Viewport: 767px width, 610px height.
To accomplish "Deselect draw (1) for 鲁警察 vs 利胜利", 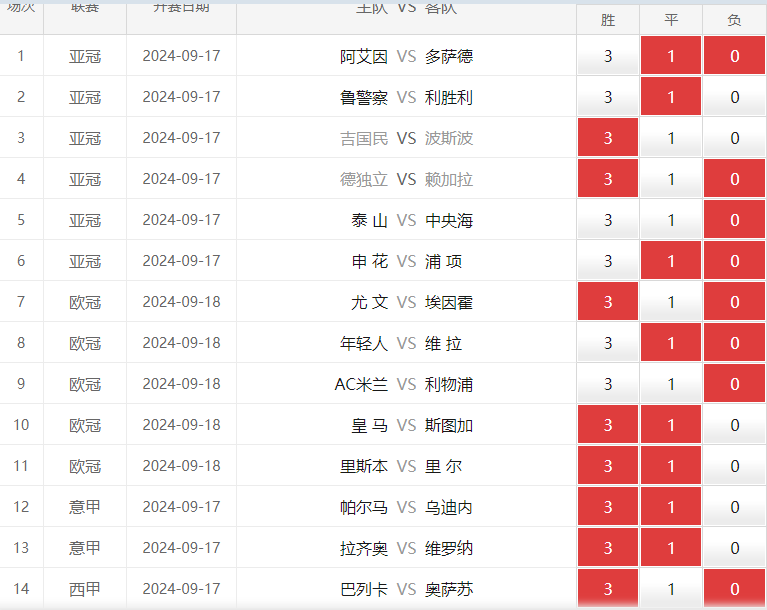I will click(x=671, y=97).
